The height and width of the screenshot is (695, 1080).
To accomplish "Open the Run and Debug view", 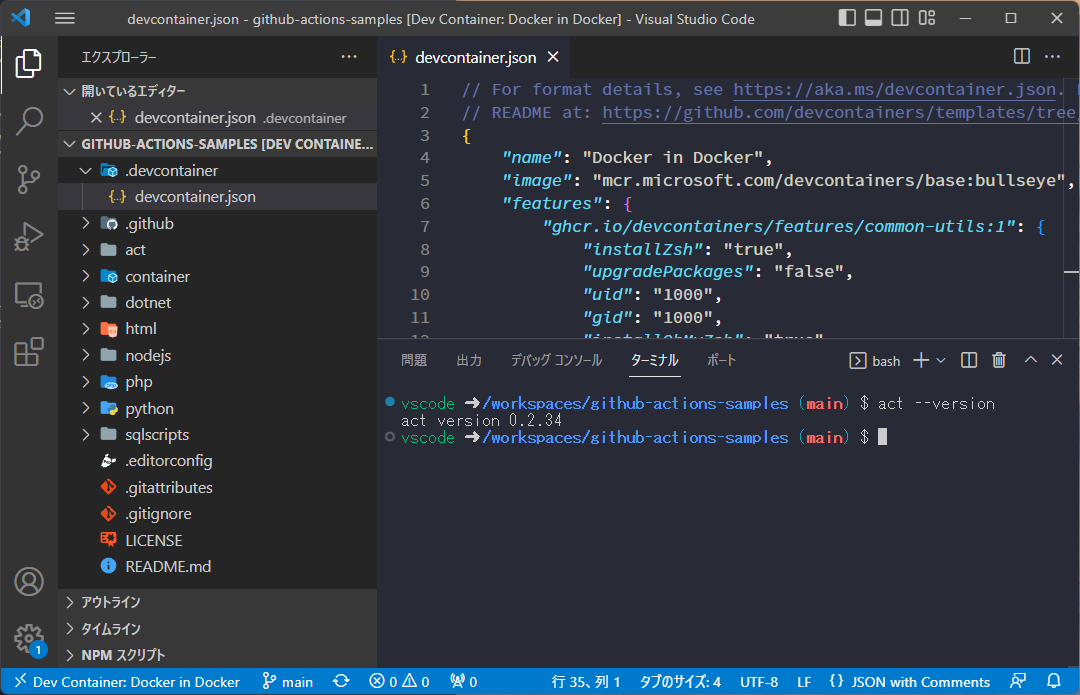I will pyautogui.click(x=29, y=237).
